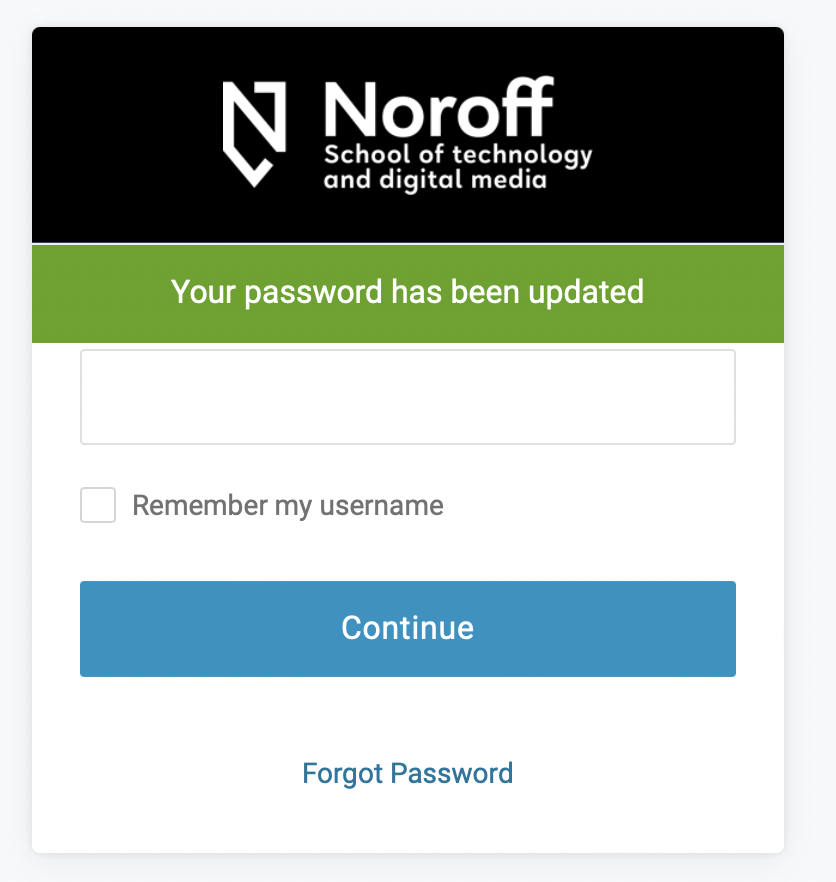Click the large Noroff wordmark
This screenshot has width=836, height=882.
pyautogui.click(x=439, y=108)
